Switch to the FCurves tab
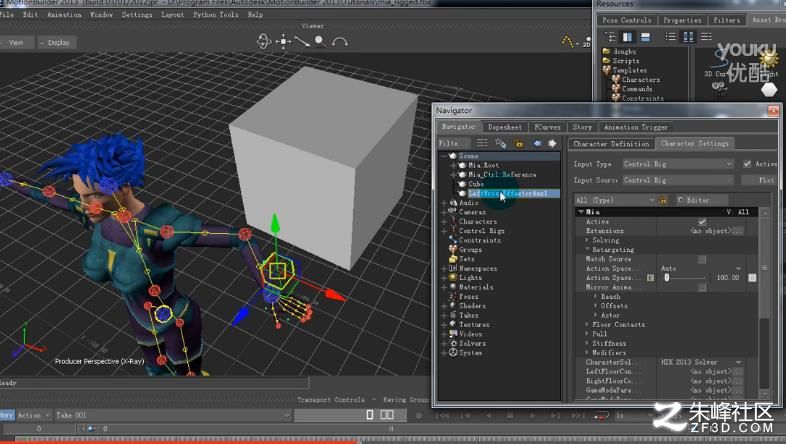This screenshot has width=786, height=444. point(547,127)
